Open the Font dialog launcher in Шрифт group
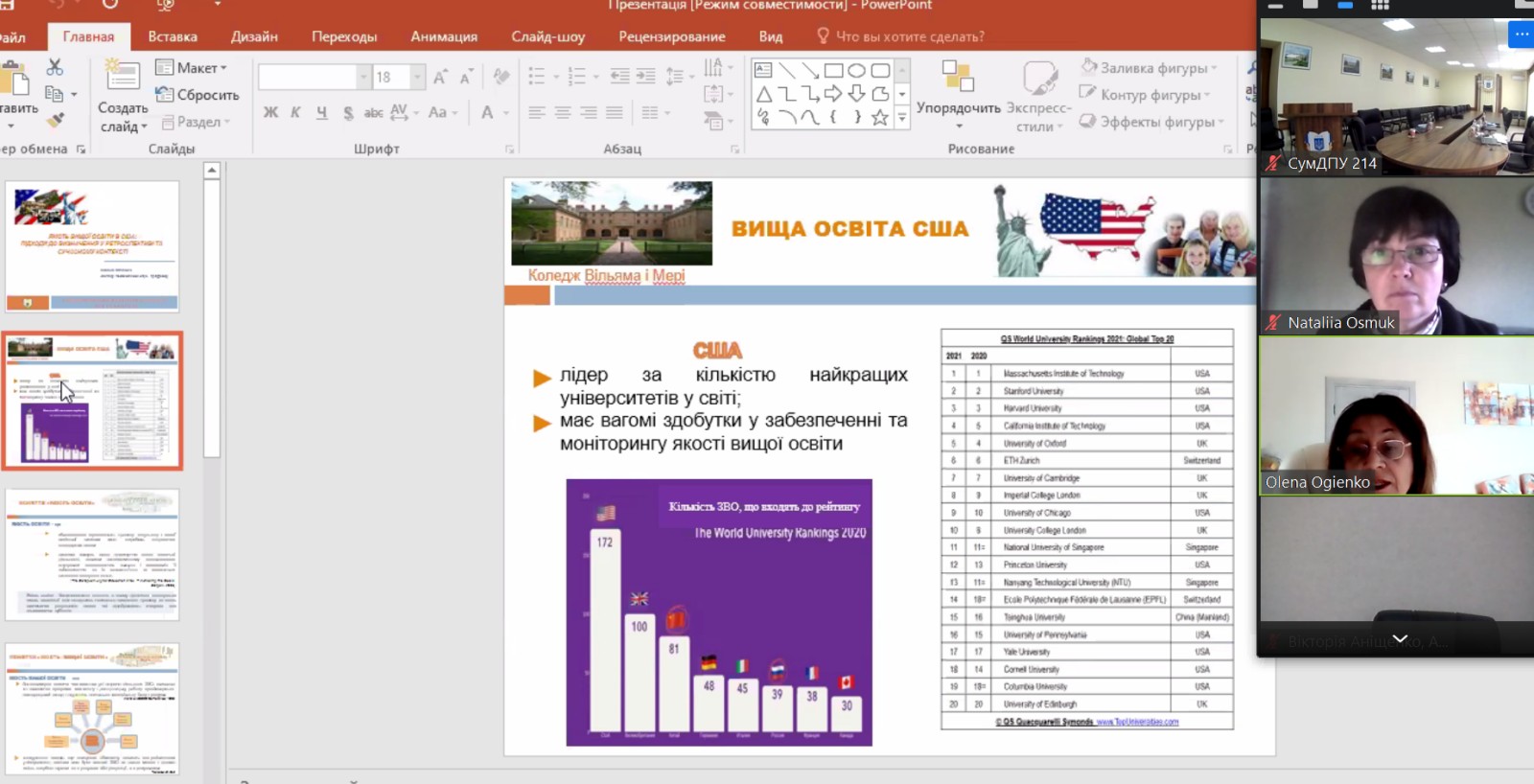The image size is (1534, 784). (510, 150)
